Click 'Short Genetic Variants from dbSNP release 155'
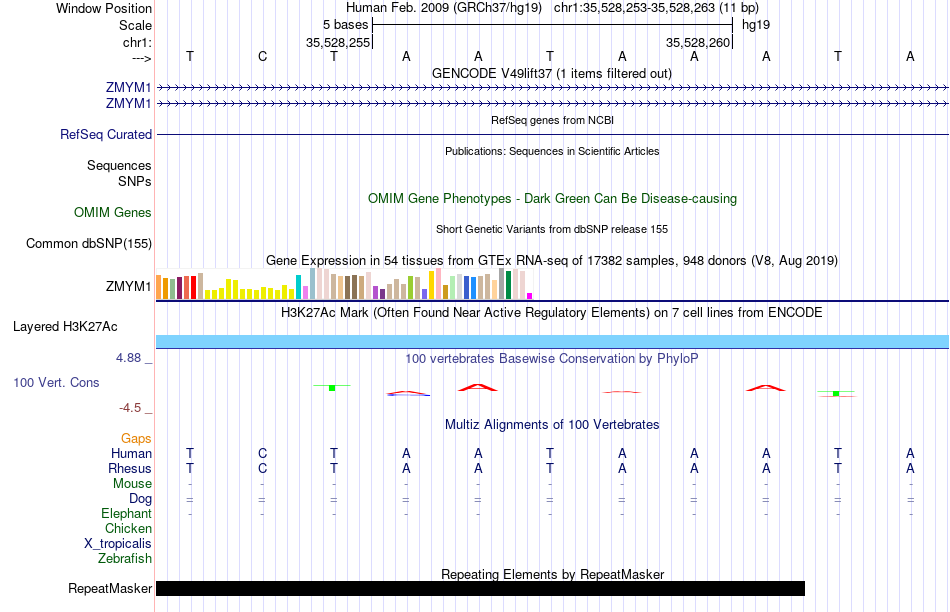 click(x=552, y=229)
